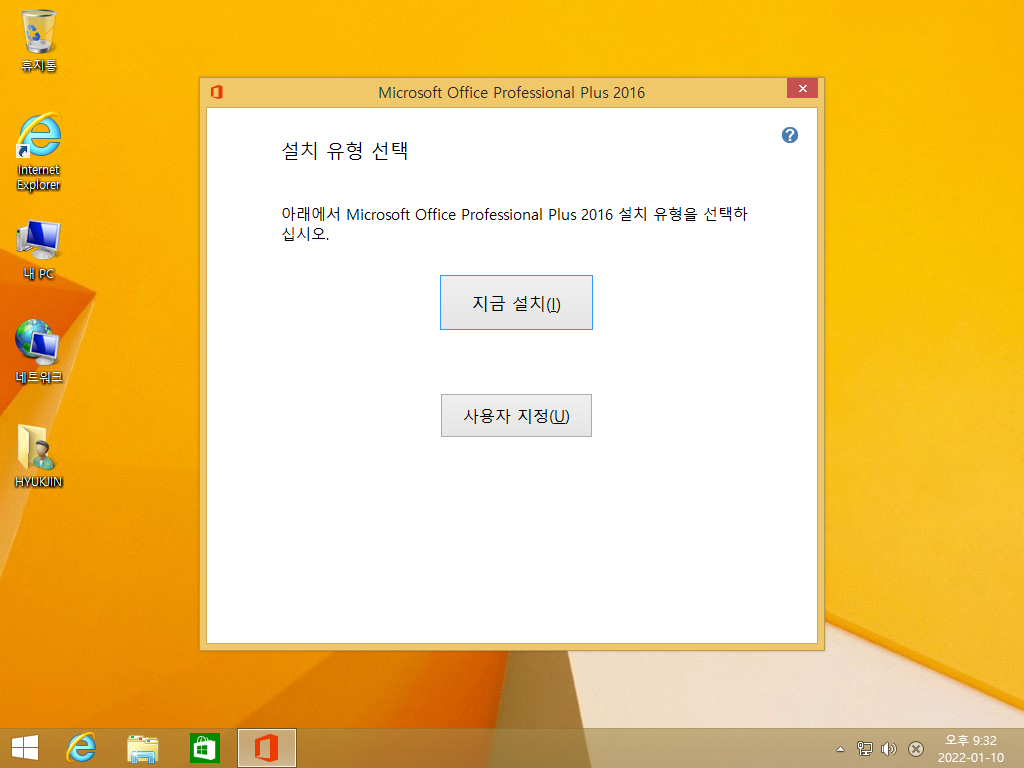1024x768 pixels.
Task: Open the 휴지통 recycle bin icon
Action: click(x=39, y=40)
